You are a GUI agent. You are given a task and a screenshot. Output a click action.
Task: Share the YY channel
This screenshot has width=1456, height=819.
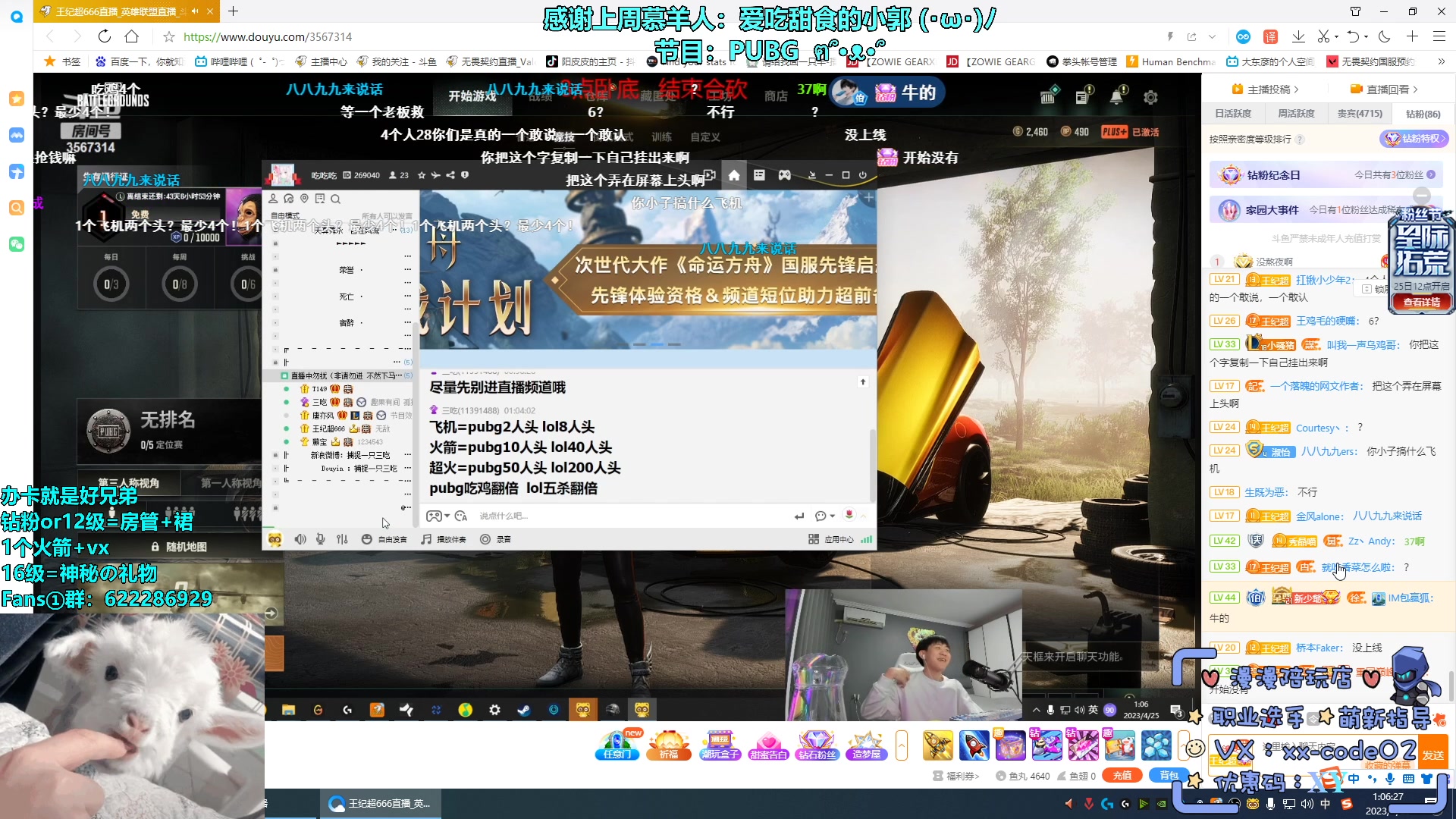[x=450, y=175]
